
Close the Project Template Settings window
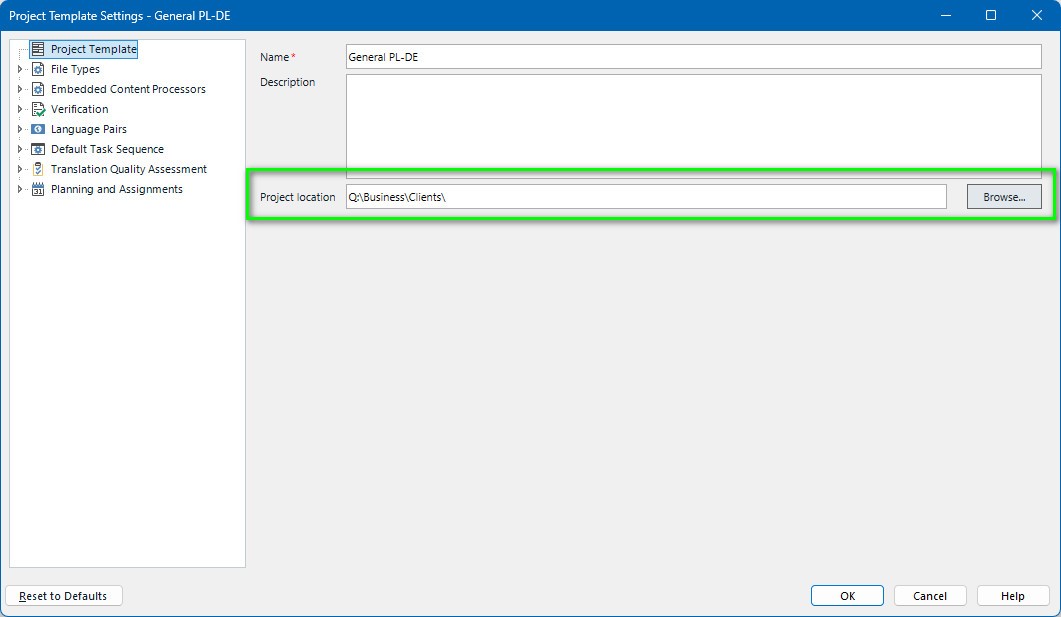(1036, 15)
